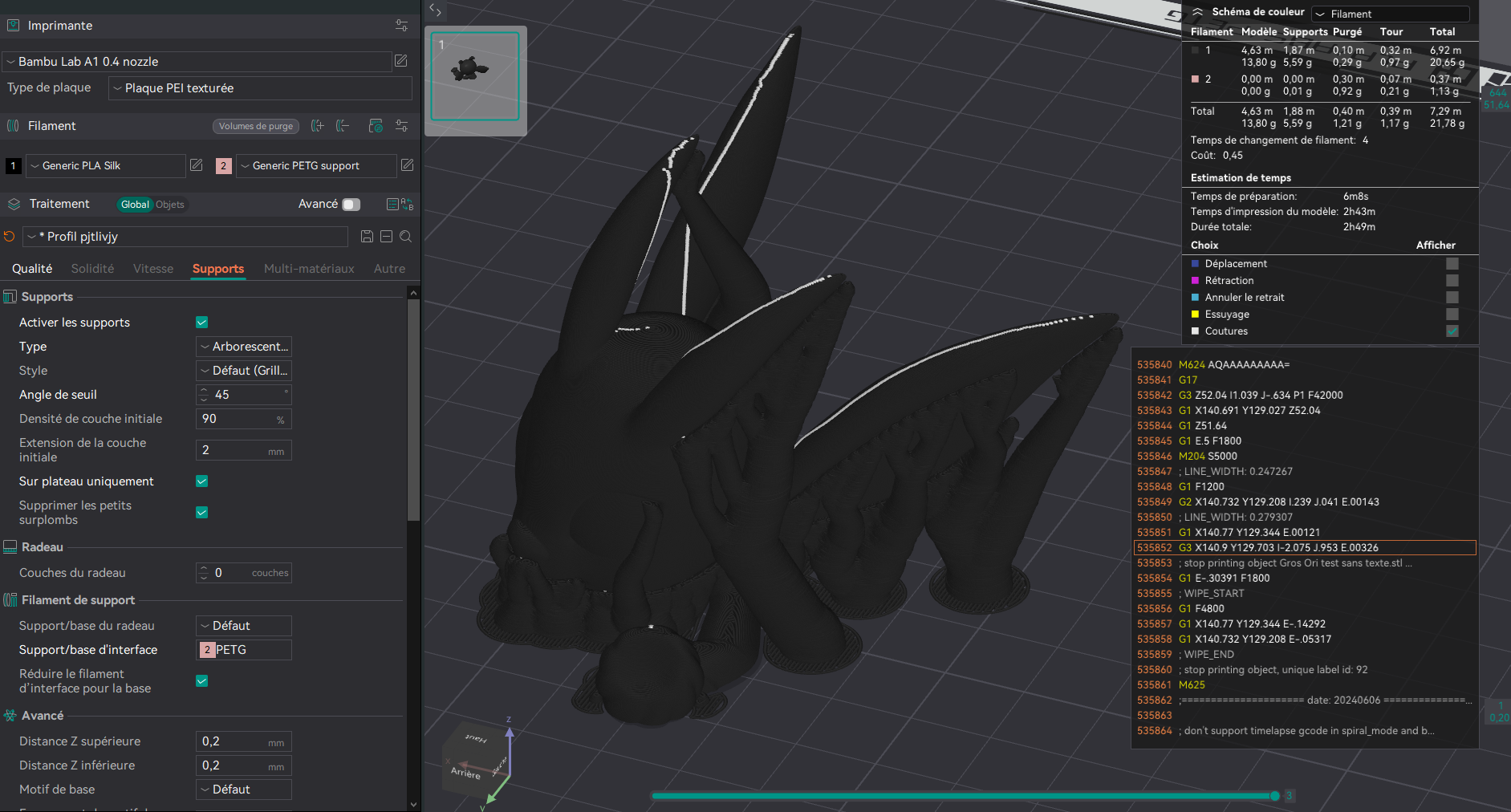Click the Radeau section icon
Screen dimensions: 1511x812
click(x=10, y=547)
